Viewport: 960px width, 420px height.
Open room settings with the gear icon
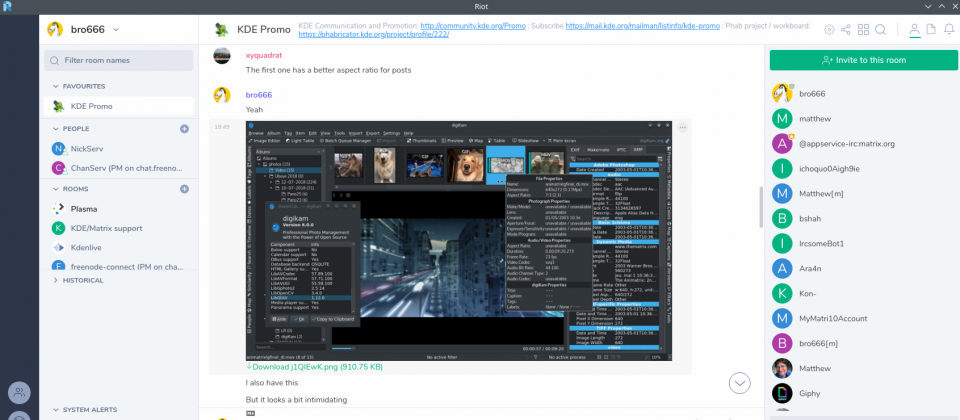coord(829,29)
